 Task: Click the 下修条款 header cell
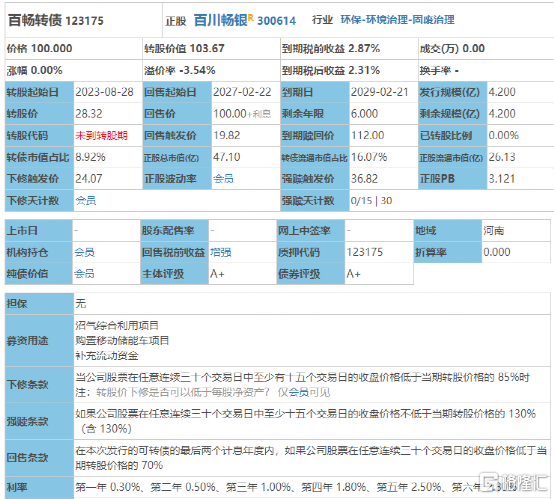[39, 384]
